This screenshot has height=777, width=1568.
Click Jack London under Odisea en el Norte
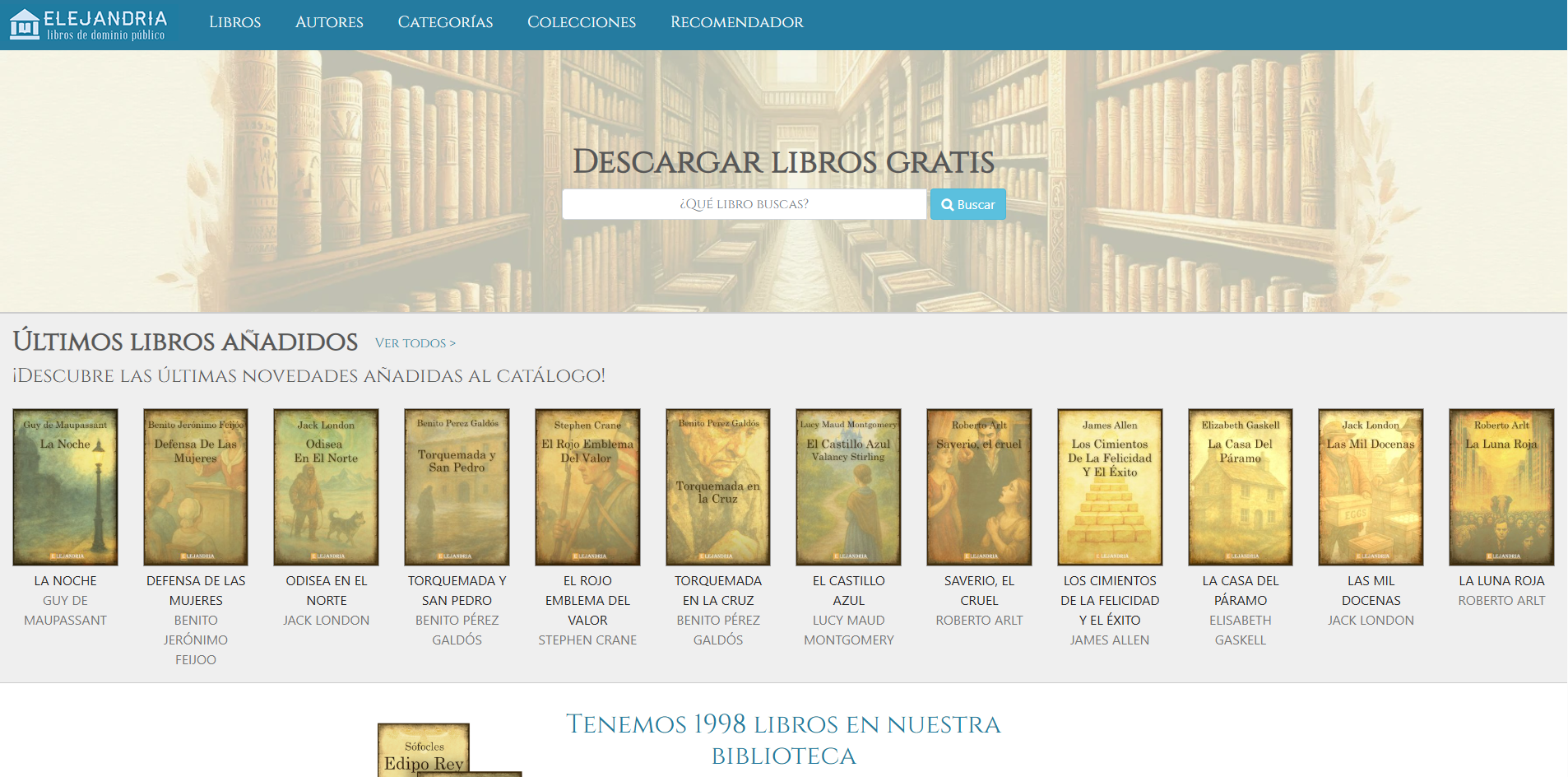(x=327, y=621)
